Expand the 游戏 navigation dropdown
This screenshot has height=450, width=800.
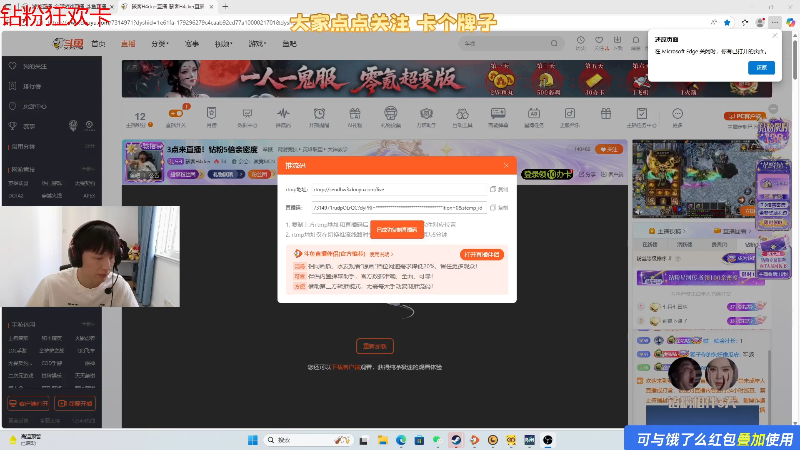pyautogui.click(x=257, y=44)
